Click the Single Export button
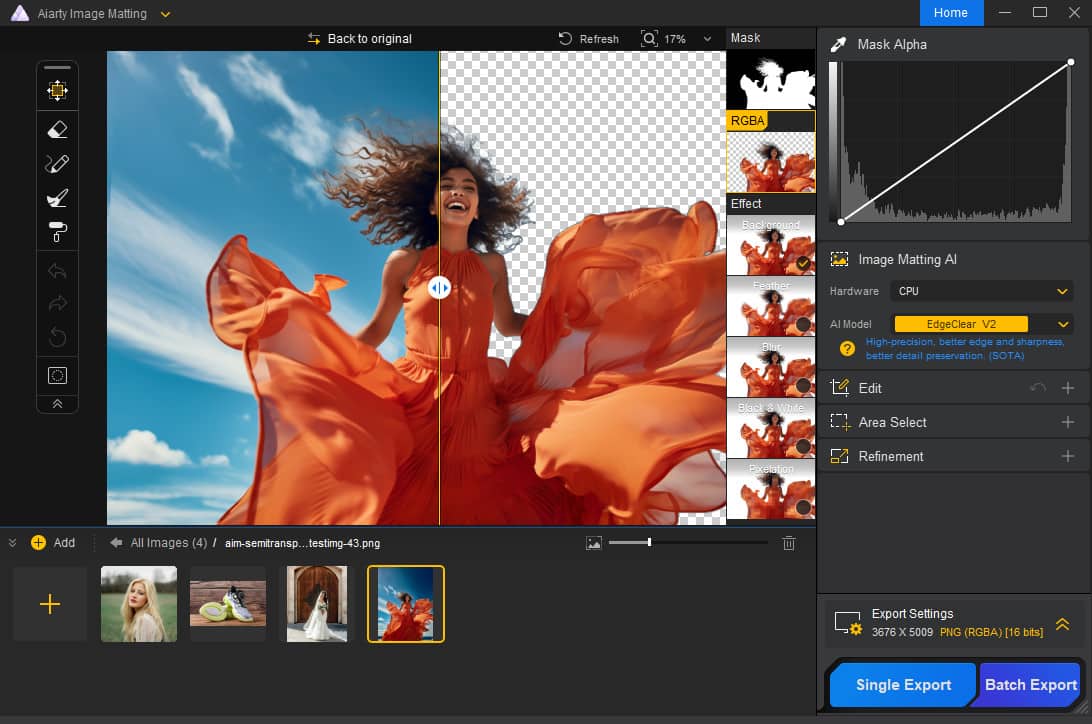 903,685
